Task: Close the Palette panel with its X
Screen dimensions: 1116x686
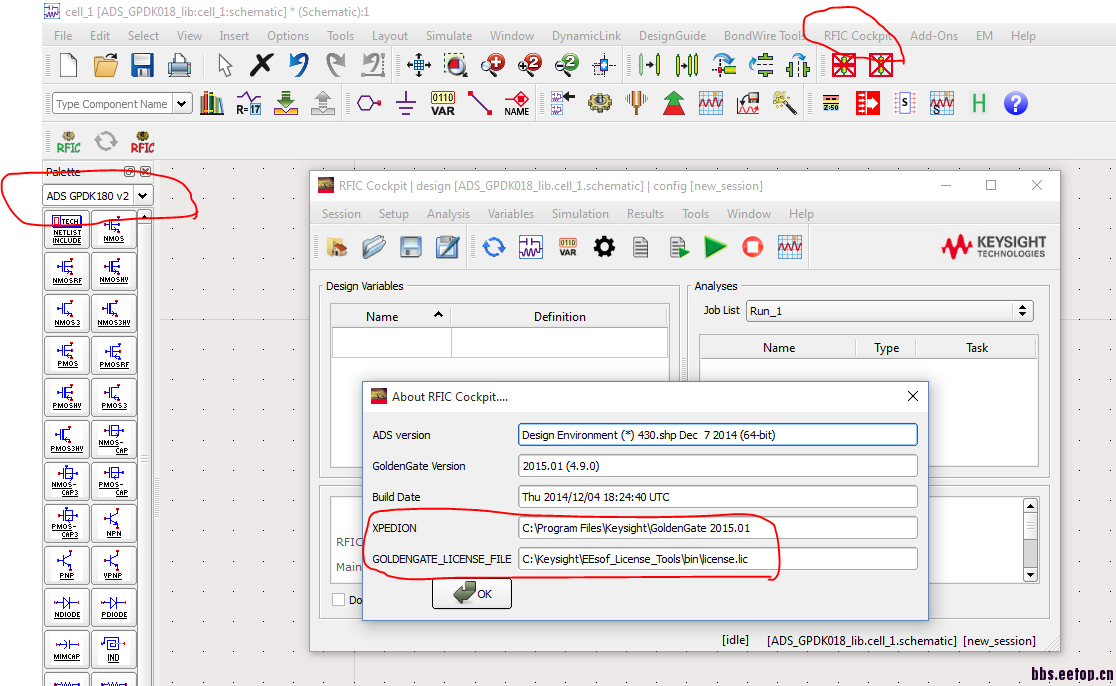Action: click(x=145, y=172)
